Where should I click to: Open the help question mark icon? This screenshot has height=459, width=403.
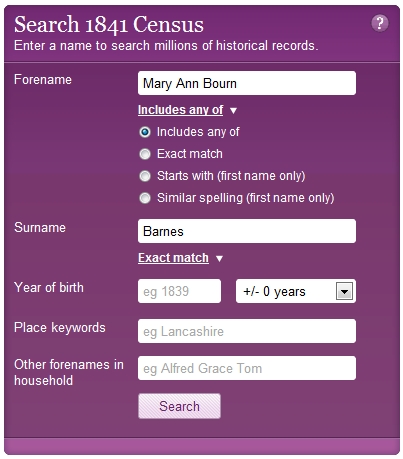(380, 23)
